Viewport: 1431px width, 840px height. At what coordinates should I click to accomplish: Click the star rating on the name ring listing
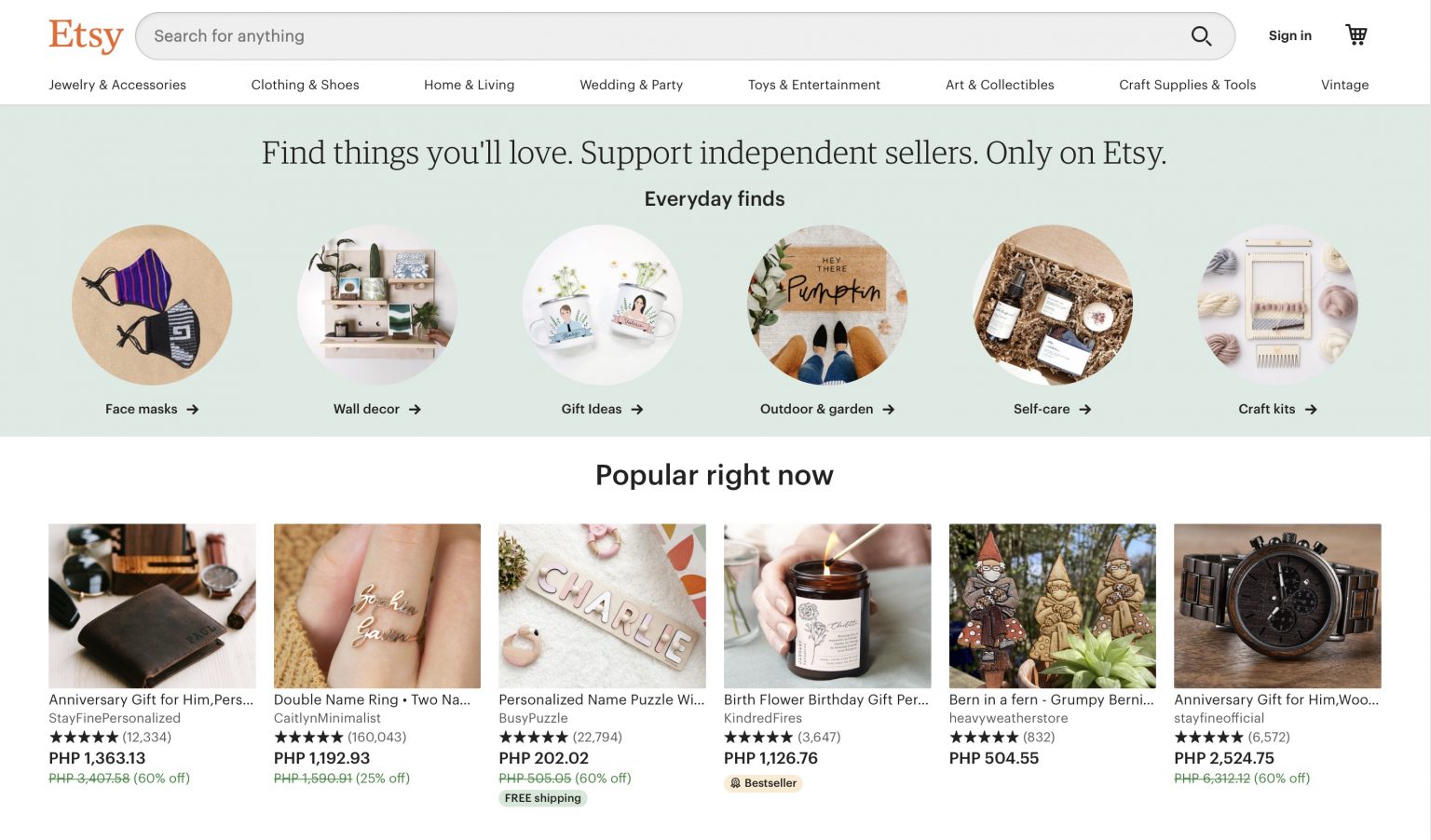click(311, 737)
